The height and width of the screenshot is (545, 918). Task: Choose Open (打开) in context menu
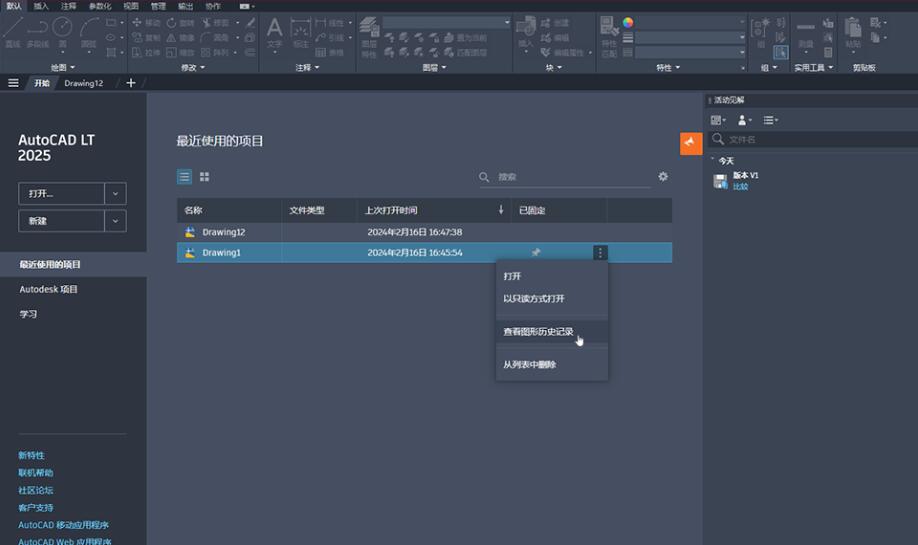coord(552,276)
